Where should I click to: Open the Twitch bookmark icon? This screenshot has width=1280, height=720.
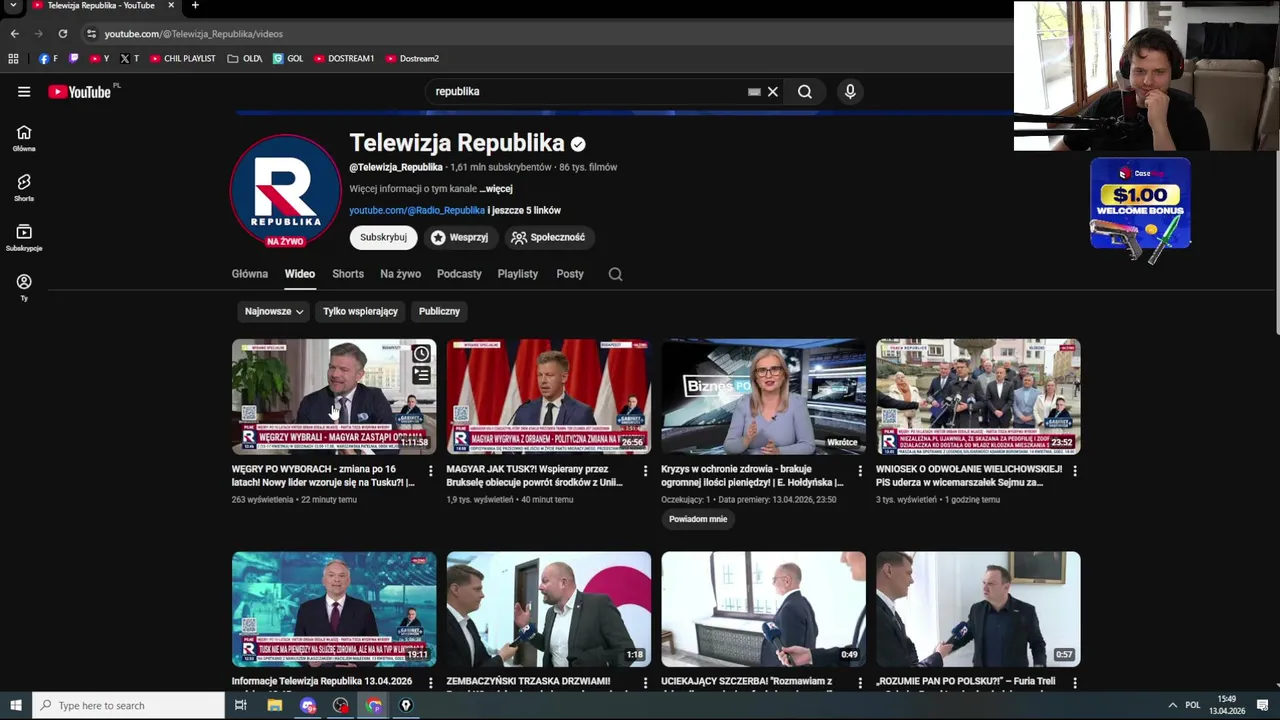pyautogui.click(x=73, y=59)
